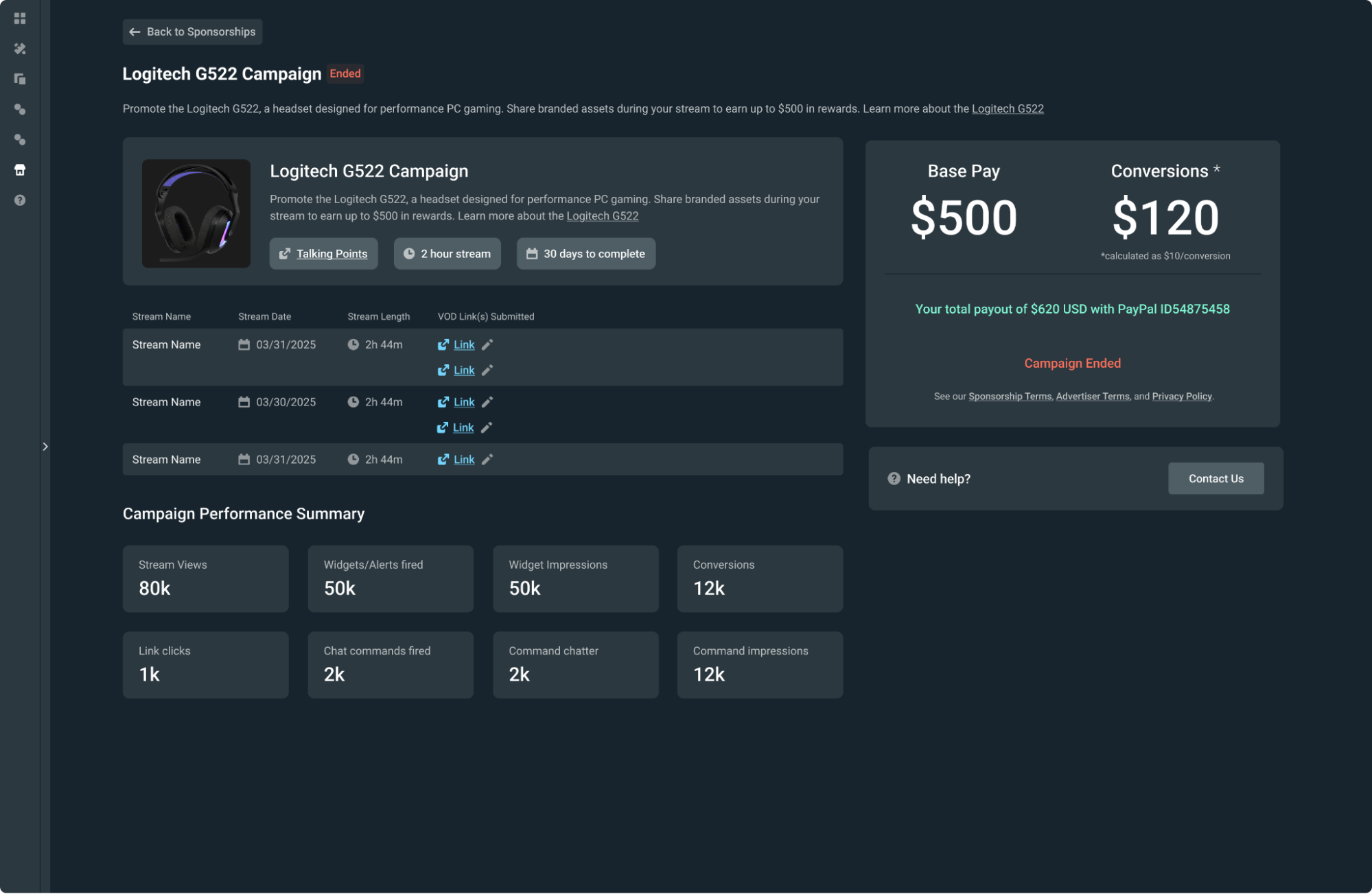Viewport: 1372px width, 894px height.
Task: Click the total payout of $620 USD message
Action: (x=1072, y=309)
